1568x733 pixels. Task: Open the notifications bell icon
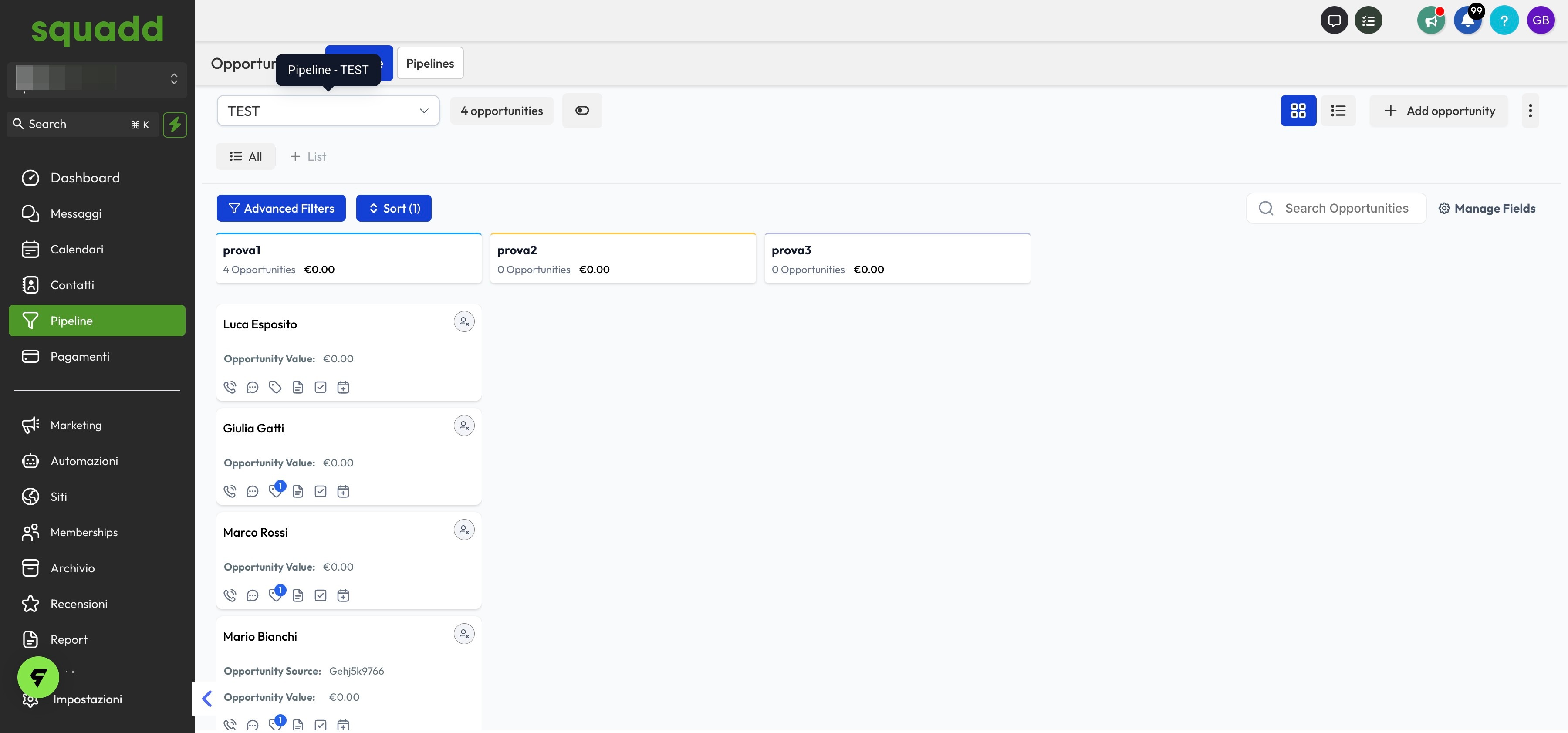point(1467,21)
